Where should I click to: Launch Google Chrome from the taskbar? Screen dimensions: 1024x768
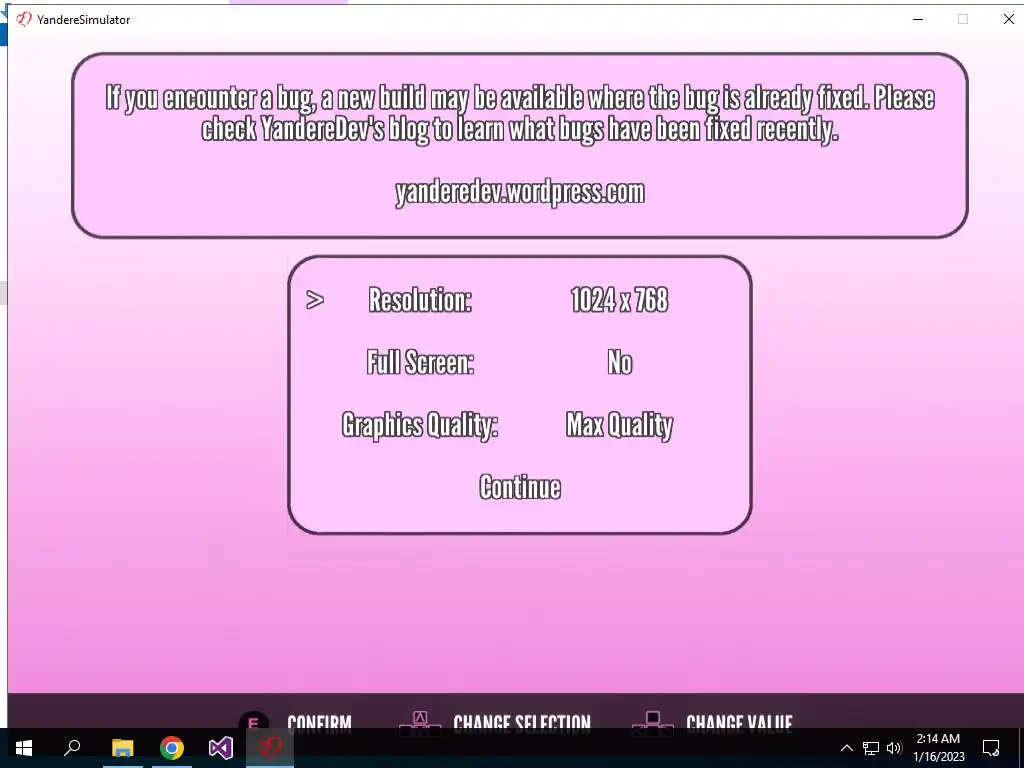pos(172,748)
